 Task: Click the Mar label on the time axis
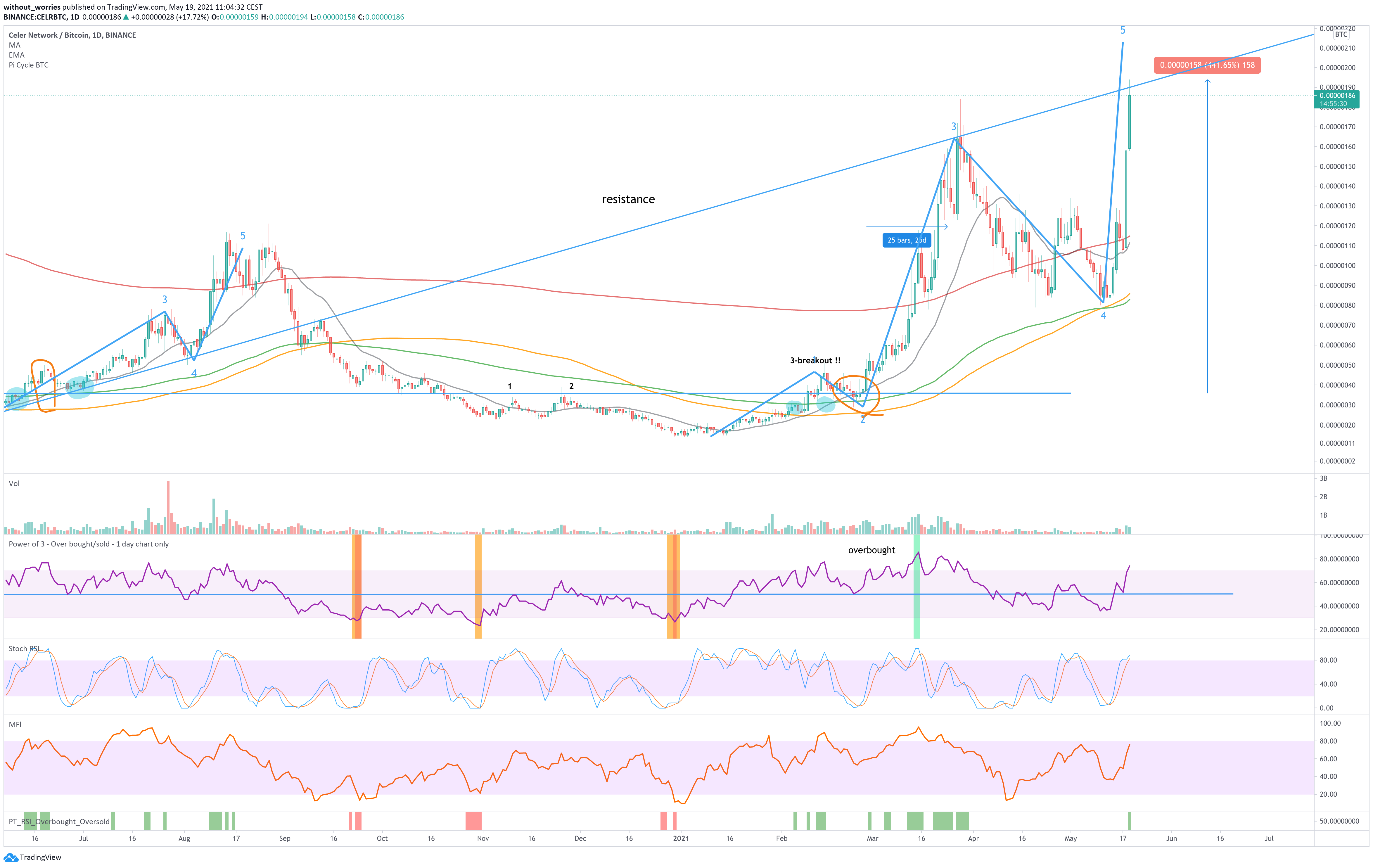click(872, 838)
